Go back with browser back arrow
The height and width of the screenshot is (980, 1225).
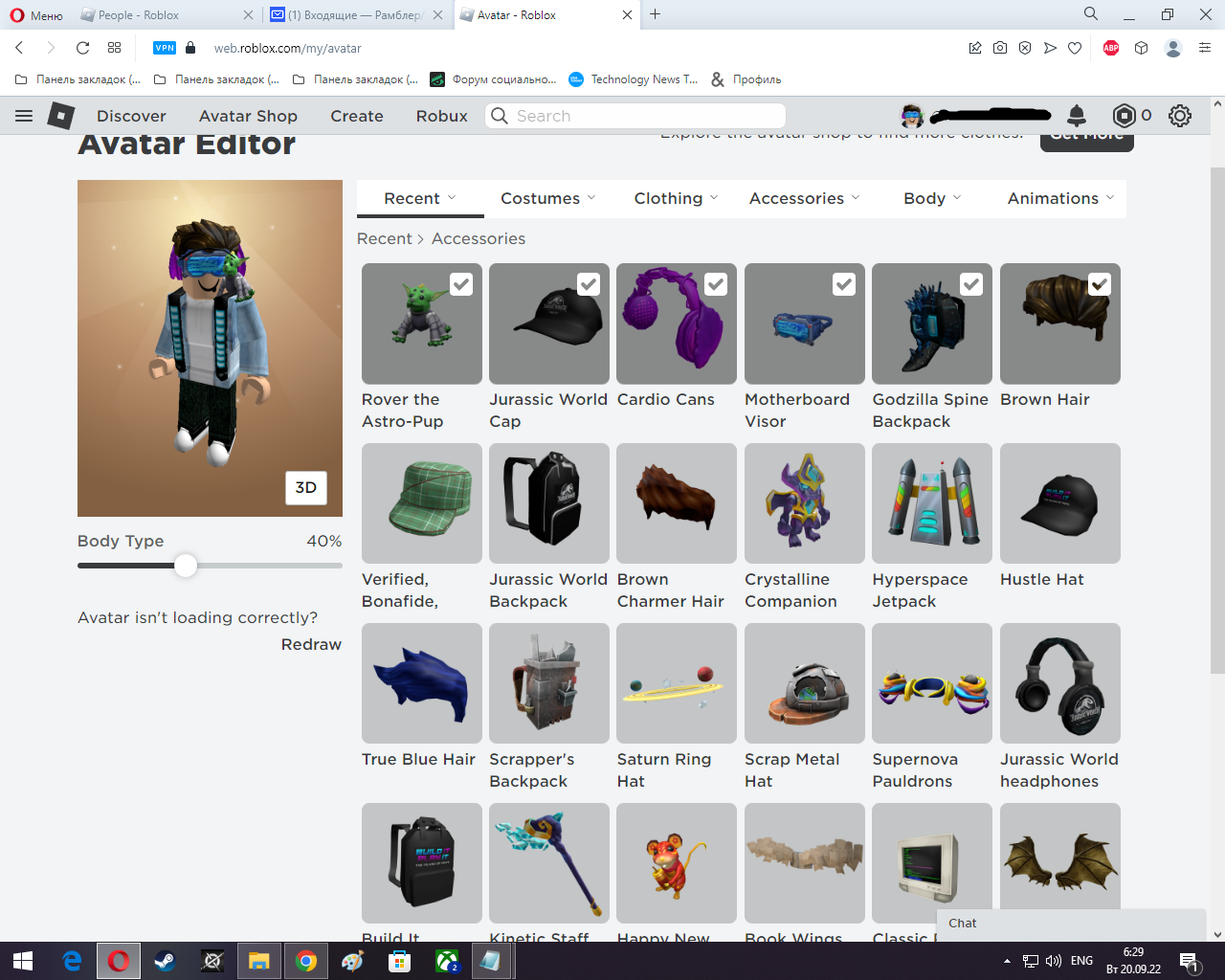19,48
